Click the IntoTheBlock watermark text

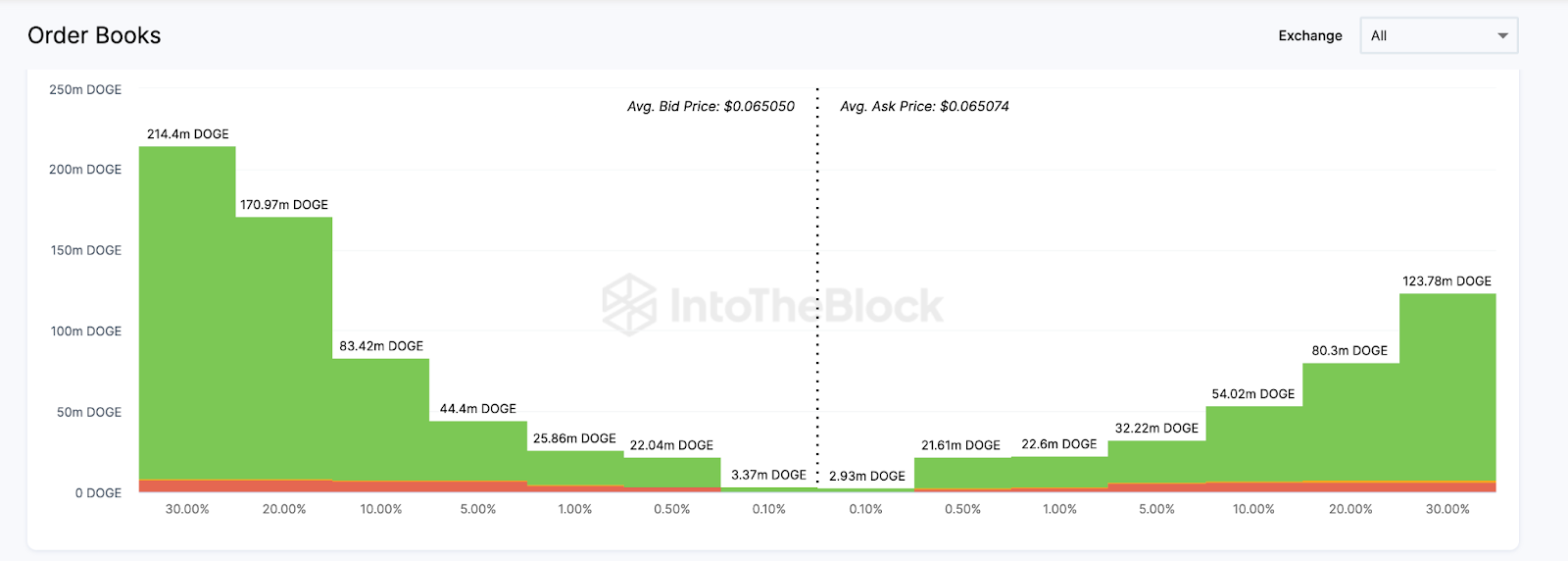[x=807, y=305]
